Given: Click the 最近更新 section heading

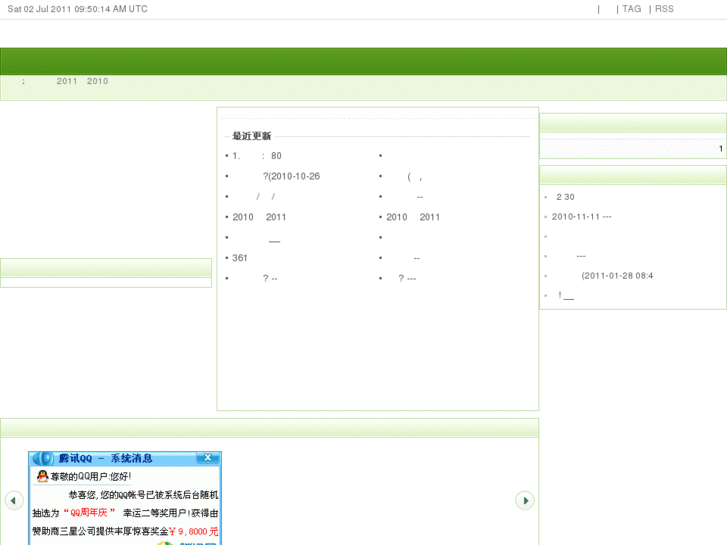Looking at the screenshot, I should [251, 136].
